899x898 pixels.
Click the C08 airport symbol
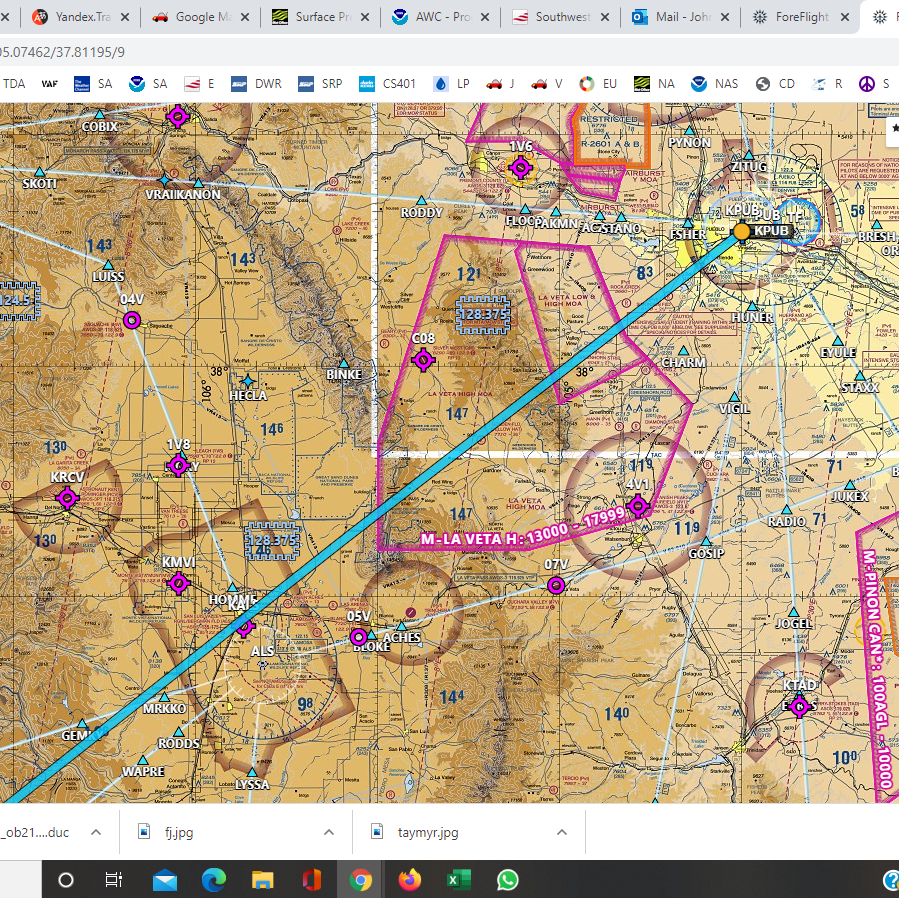(422, 358)
